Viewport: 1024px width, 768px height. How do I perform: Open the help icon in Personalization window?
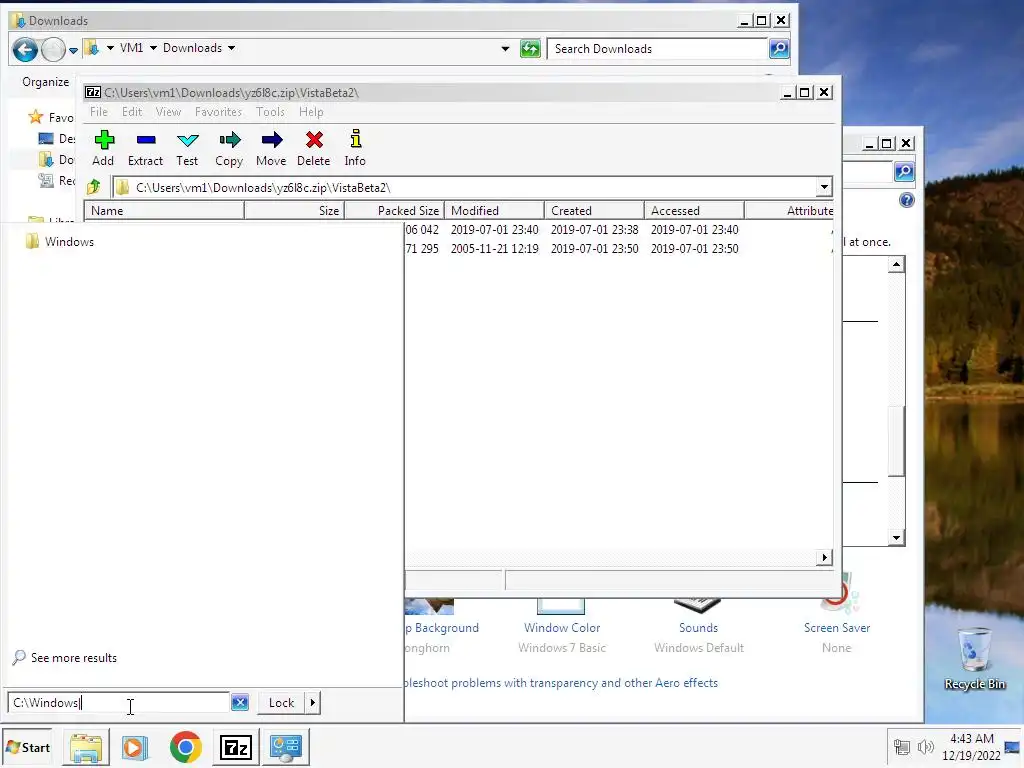point(906,200)
